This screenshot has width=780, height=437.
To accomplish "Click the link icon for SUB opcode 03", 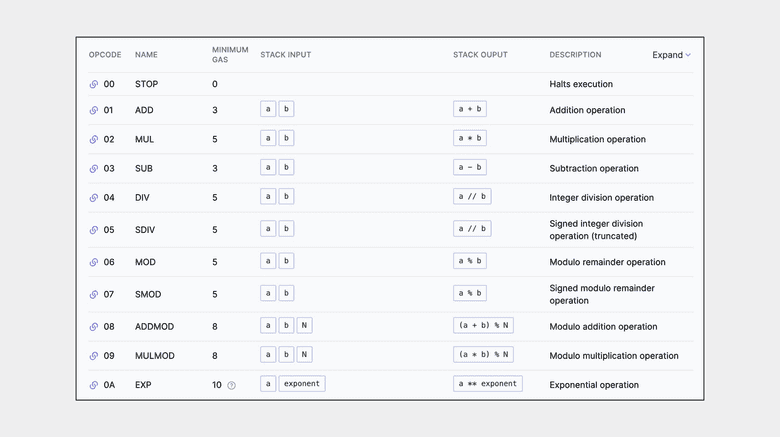I will [94, 168].
